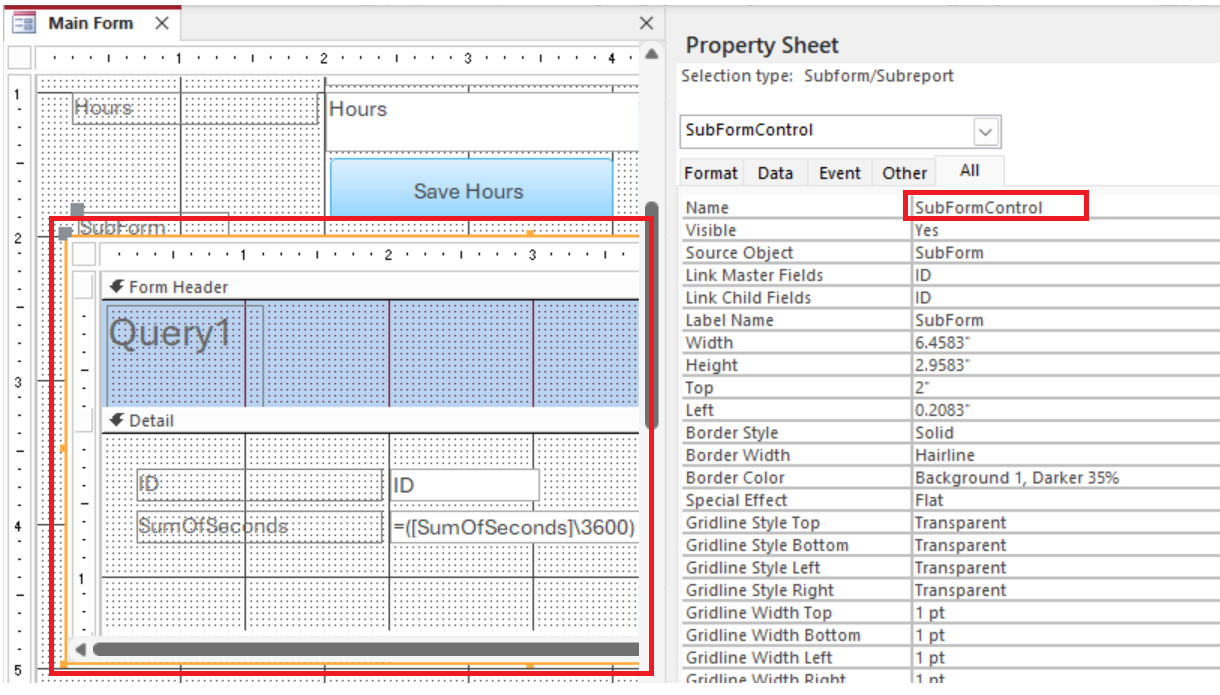Open the Other tab
Screen dimensions: 1220x695
coord(904,173)
